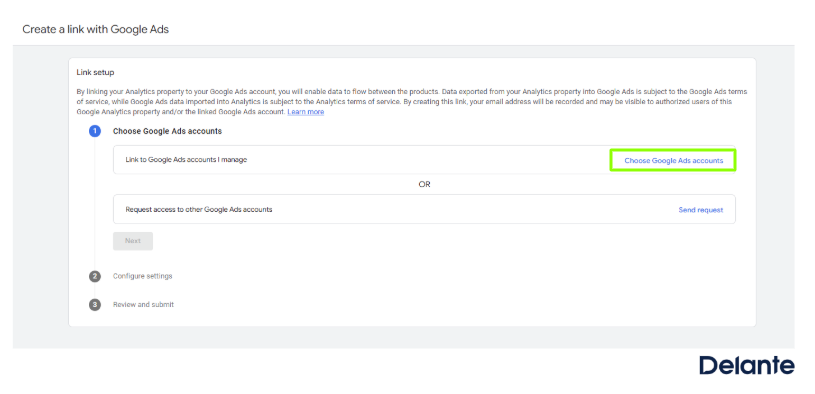Click 'Request access to other Google Ads accounts' text
This screenshot has width=815, height=394.
(199, 209)
